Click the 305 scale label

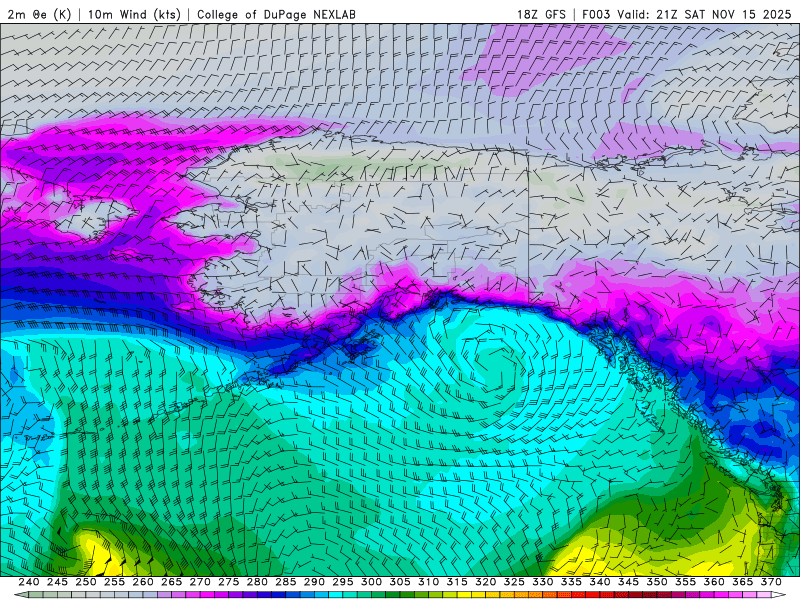[400, 582]
